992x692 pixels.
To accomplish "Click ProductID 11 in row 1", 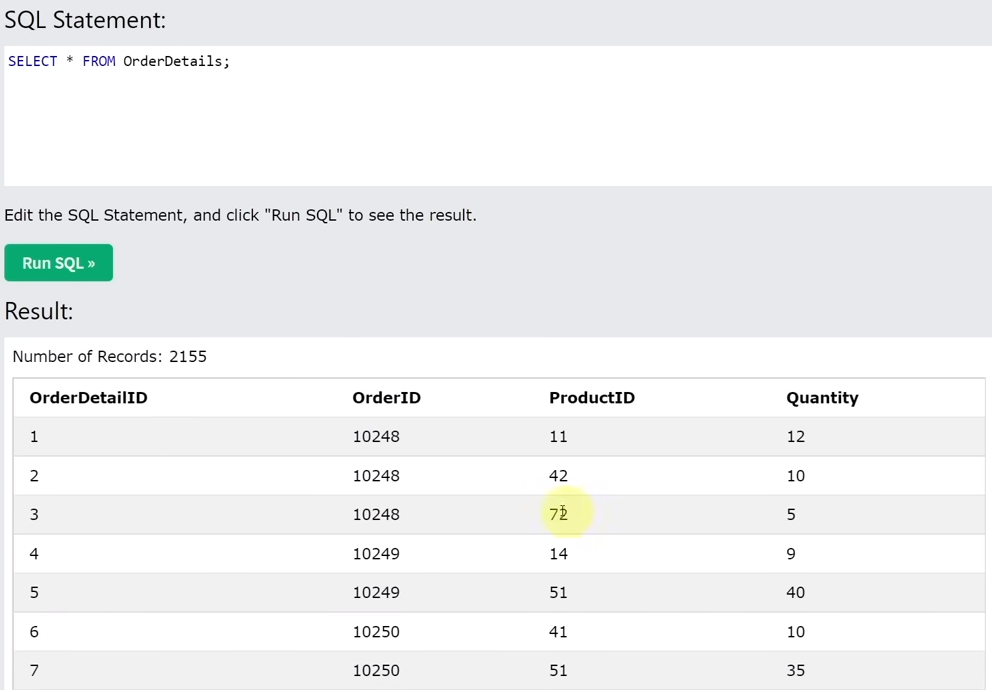I will click(x=558, y=436).
